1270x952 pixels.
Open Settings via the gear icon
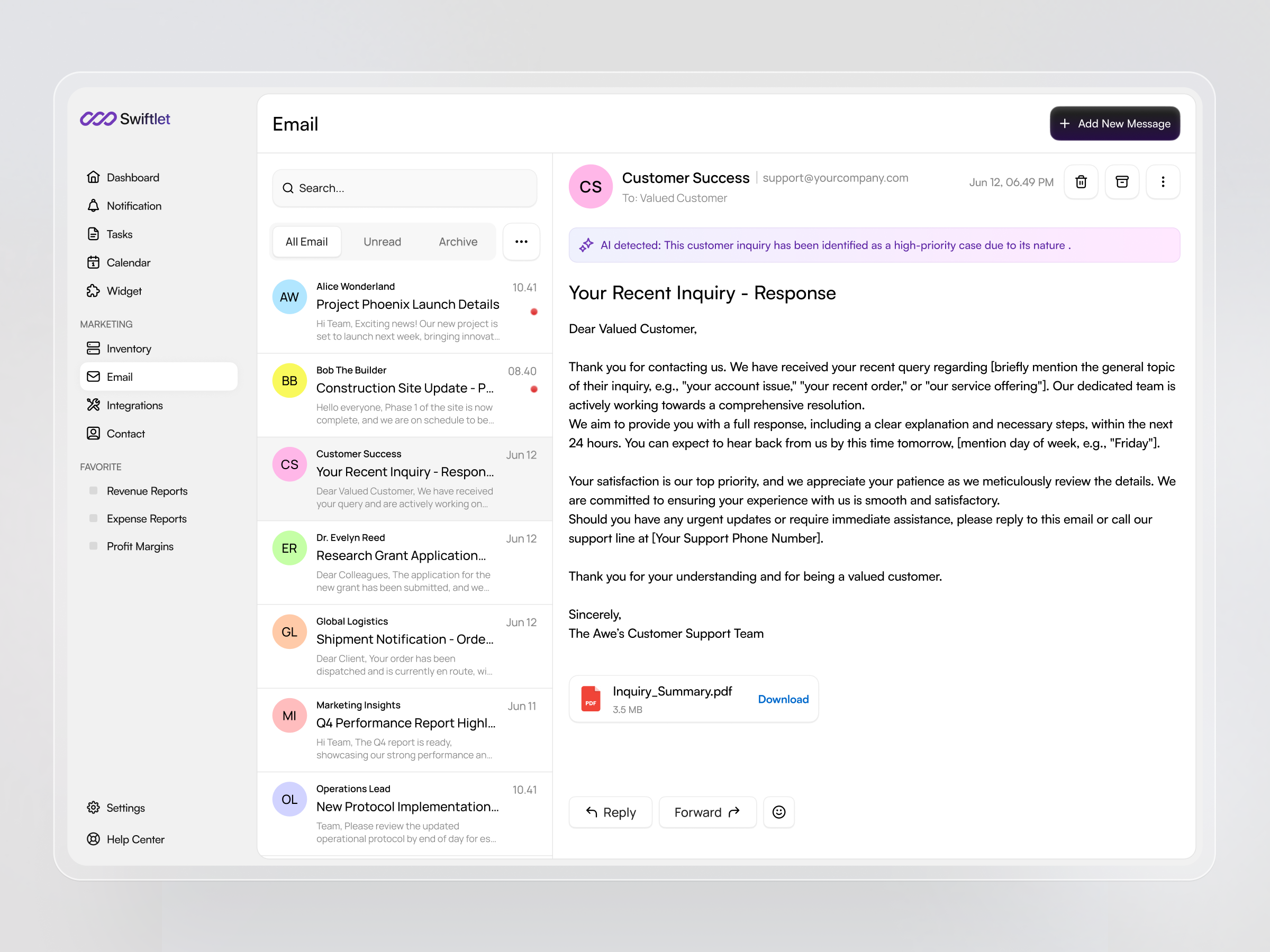pyautogui.click(x=94, y=808)
